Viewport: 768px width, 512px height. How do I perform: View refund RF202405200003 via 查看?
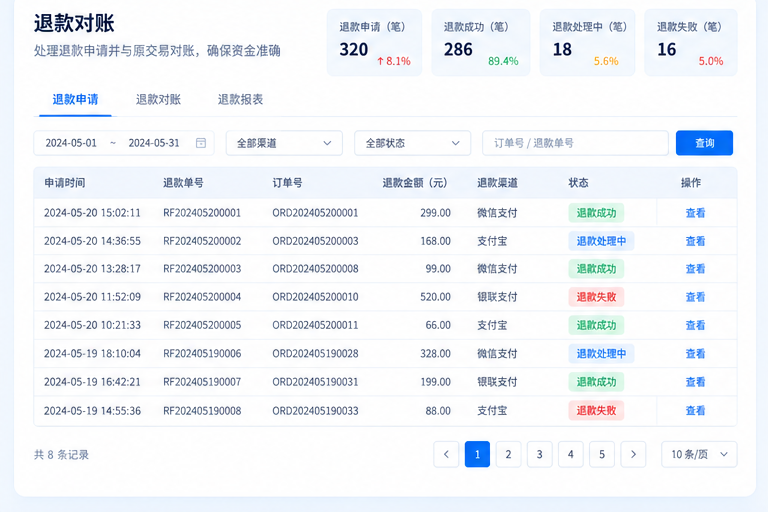pos(695,269)
